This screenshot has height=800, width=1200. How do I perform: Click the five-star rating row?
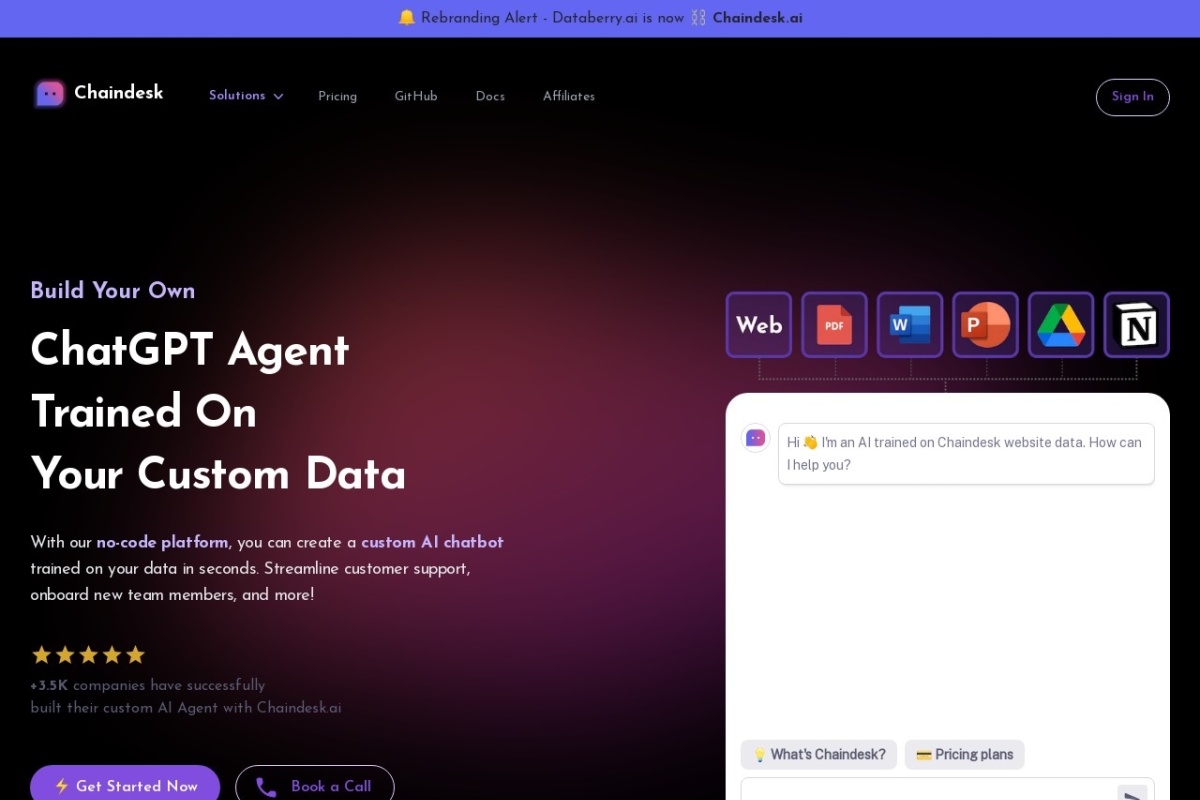[x=88, y=654]
